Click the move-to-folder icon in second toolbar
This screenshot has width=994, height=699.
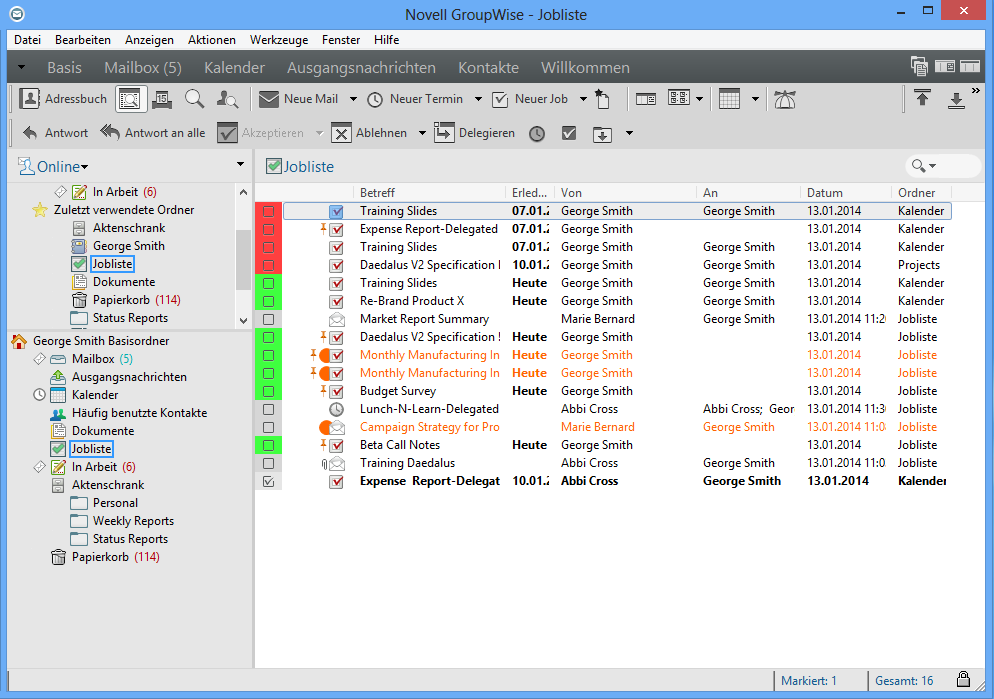(x=602, y=134)
